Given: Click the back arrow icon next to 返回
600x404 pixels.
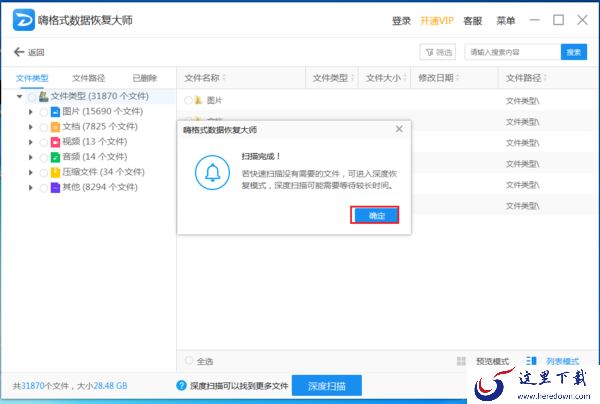Looking at the screenshot, I should [19, 52].
